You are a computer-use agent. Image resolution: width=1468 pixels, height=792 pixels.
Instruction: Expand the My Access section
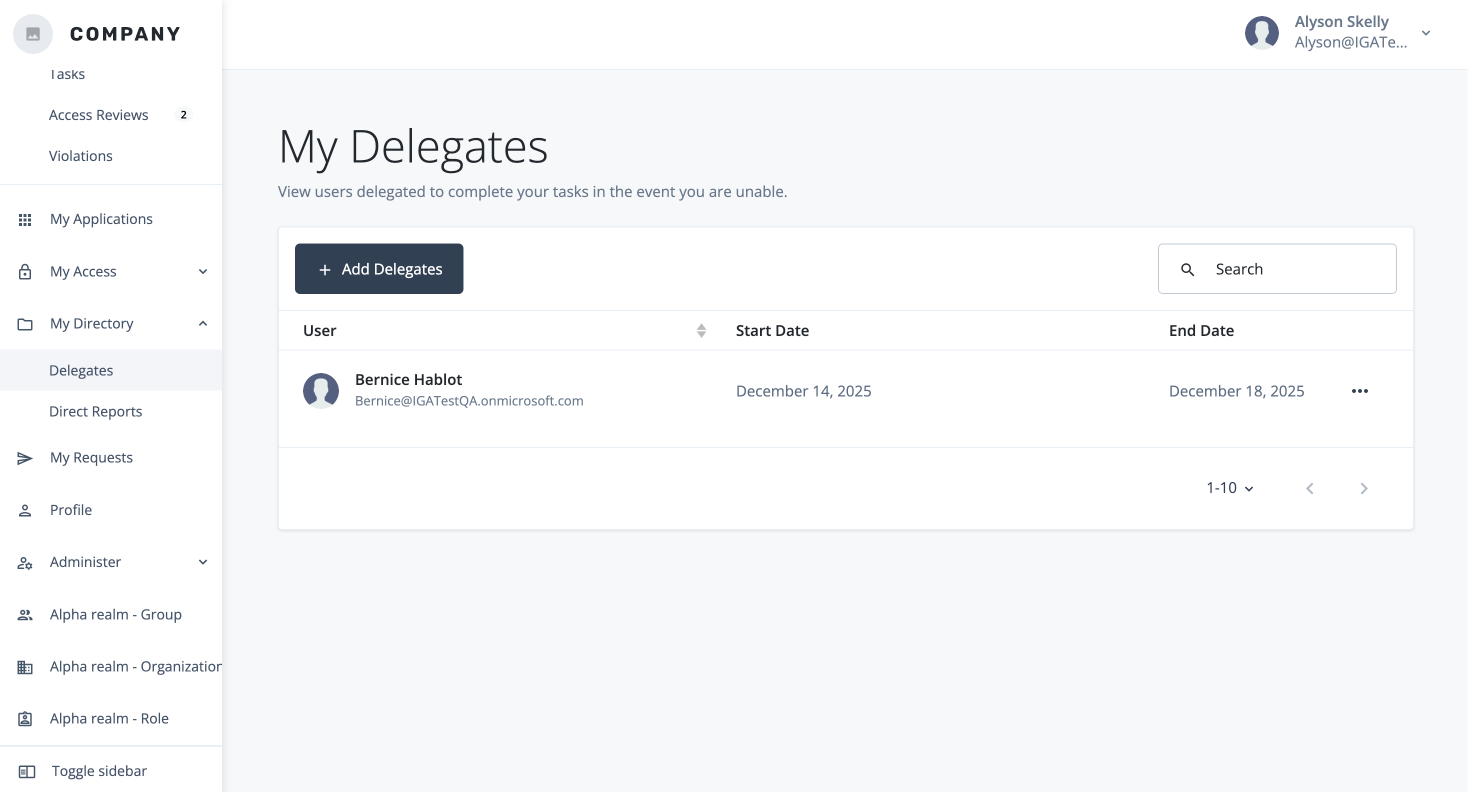[x=203, y=271]
